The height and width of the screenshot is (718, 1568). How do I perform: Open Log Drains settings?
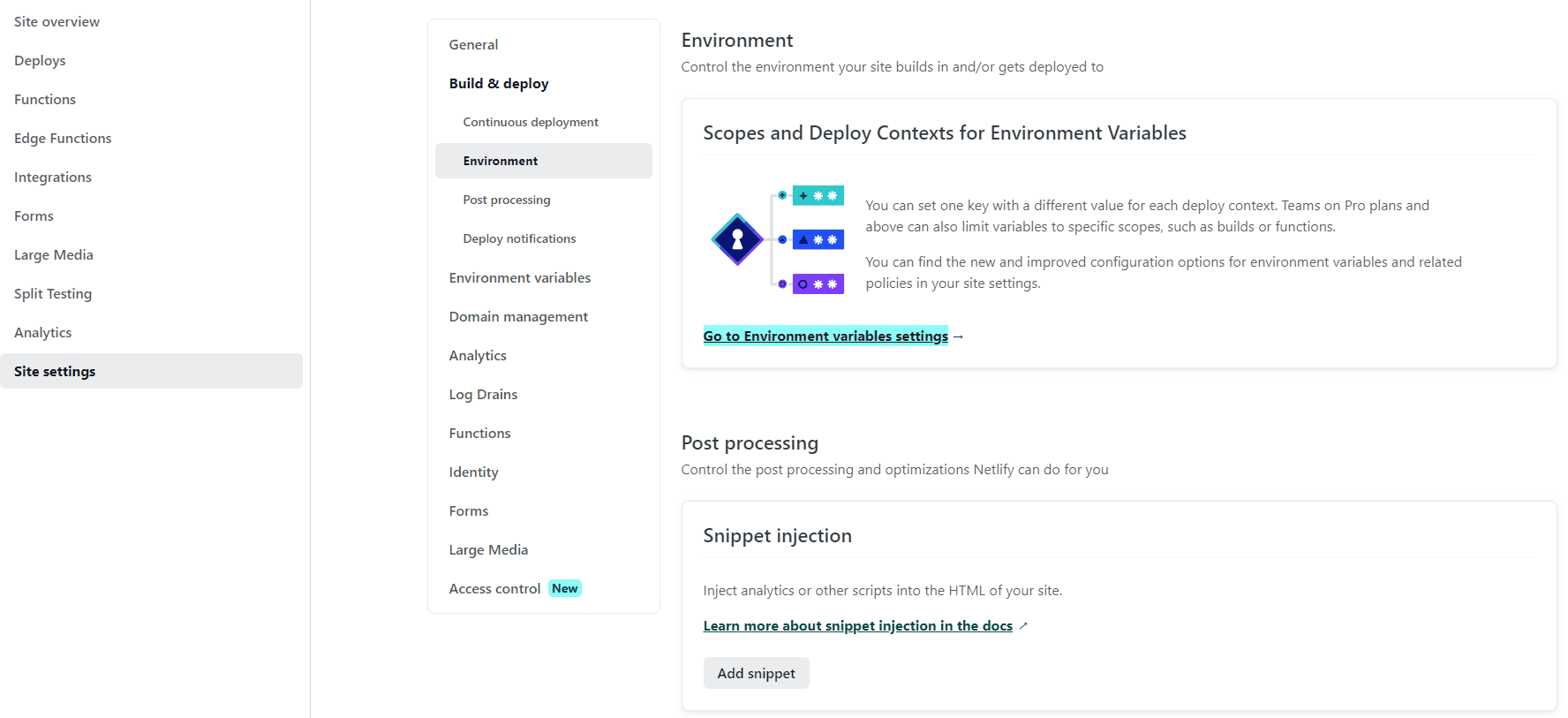tap(483, 394)
